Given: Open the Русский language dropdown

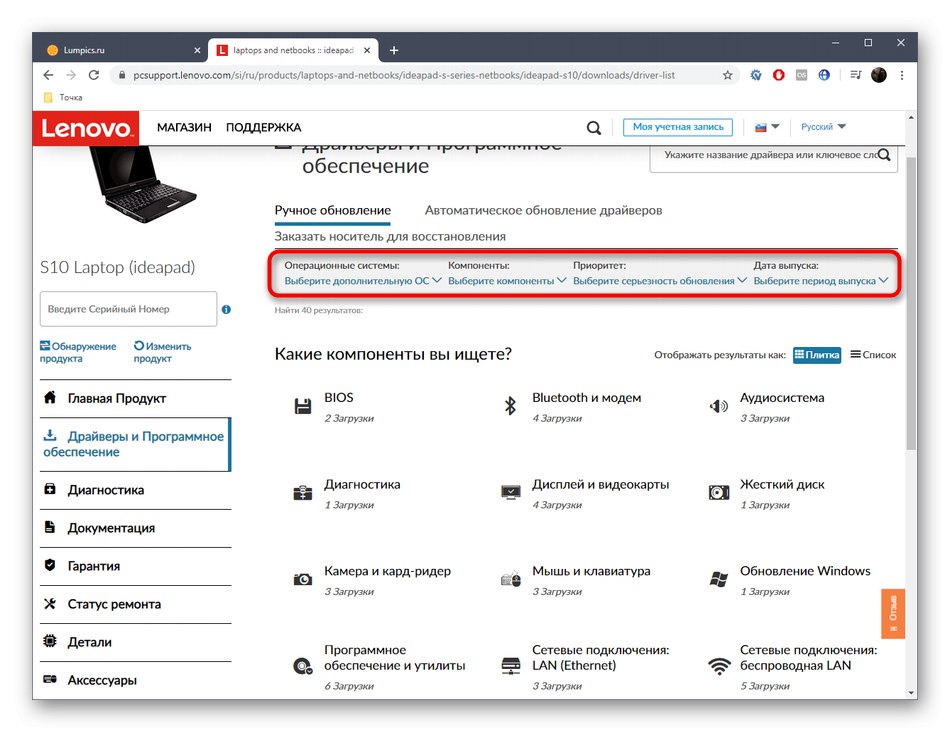Looking at the screenshot, I should (823, 127).
